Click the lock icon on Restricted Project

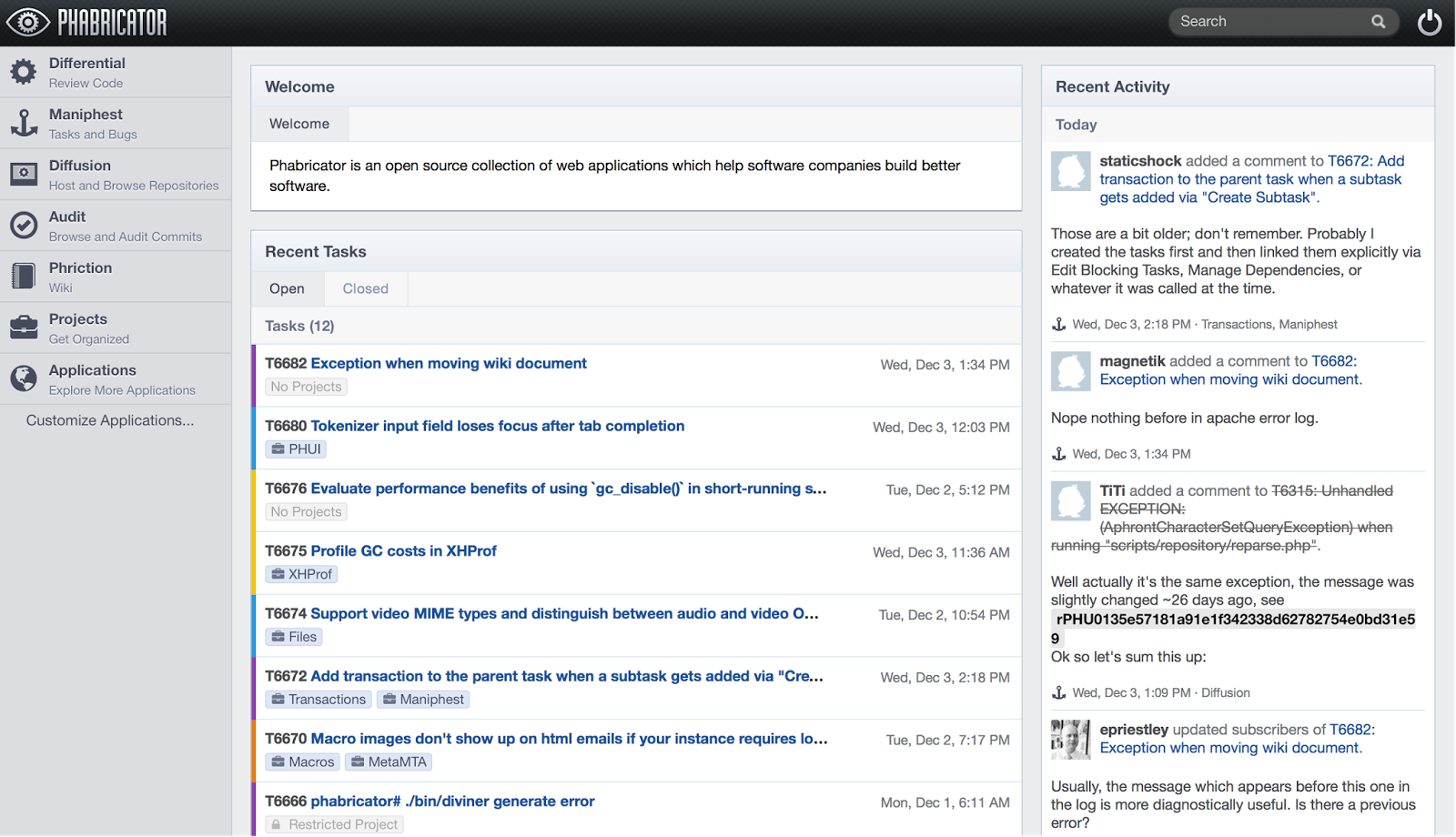click(x=276, y=824)
